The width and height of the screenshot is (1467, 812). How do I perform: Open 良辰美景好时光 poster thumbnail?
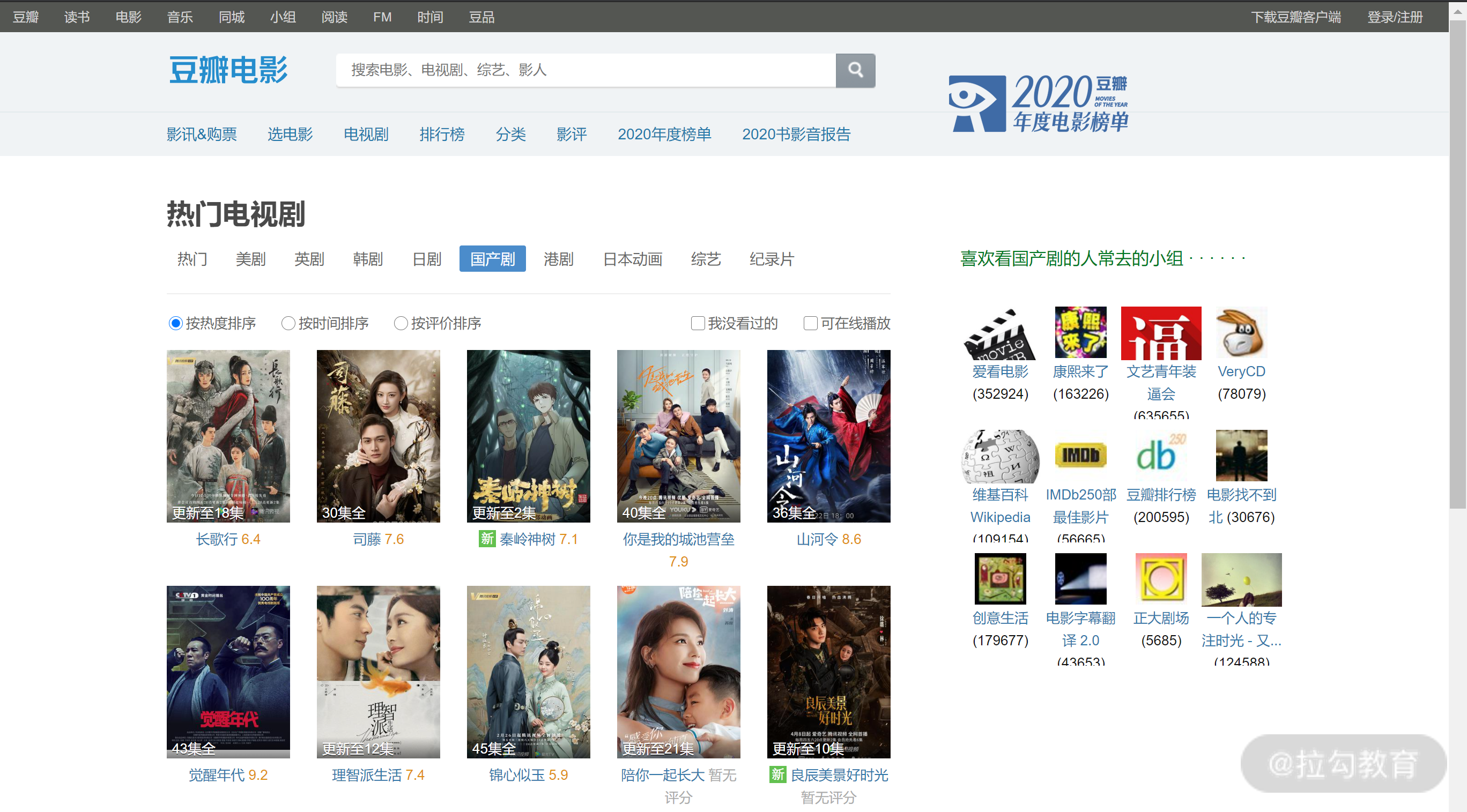click(828, 672)
